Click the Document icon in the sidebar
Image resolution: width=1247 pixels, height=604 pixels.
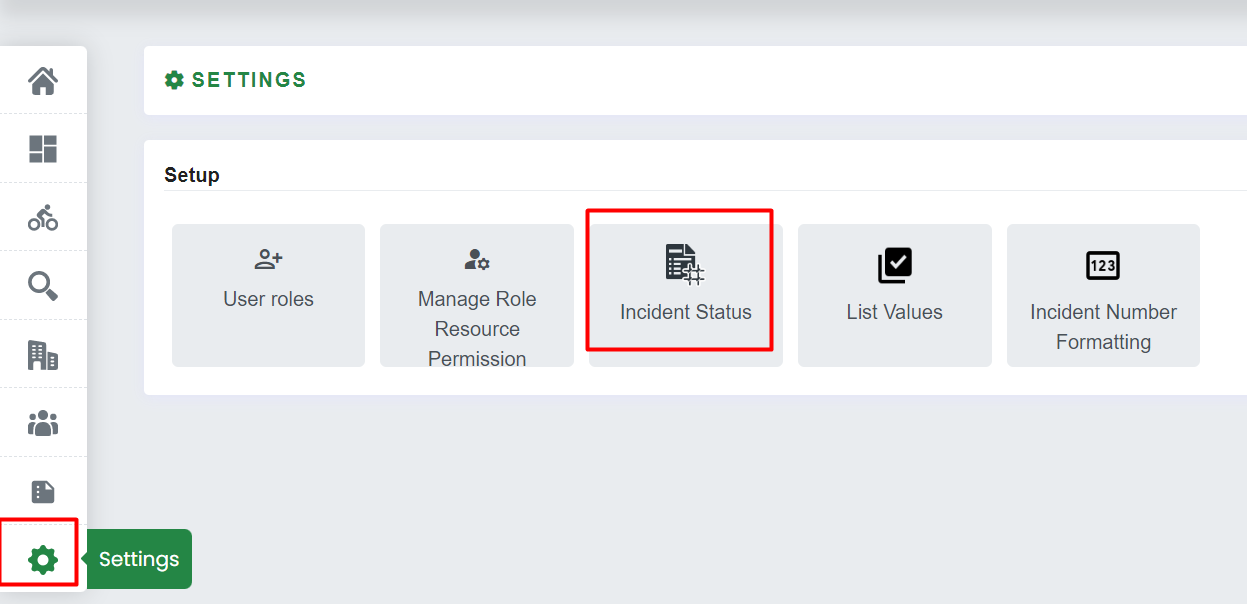tap(43, 490)
